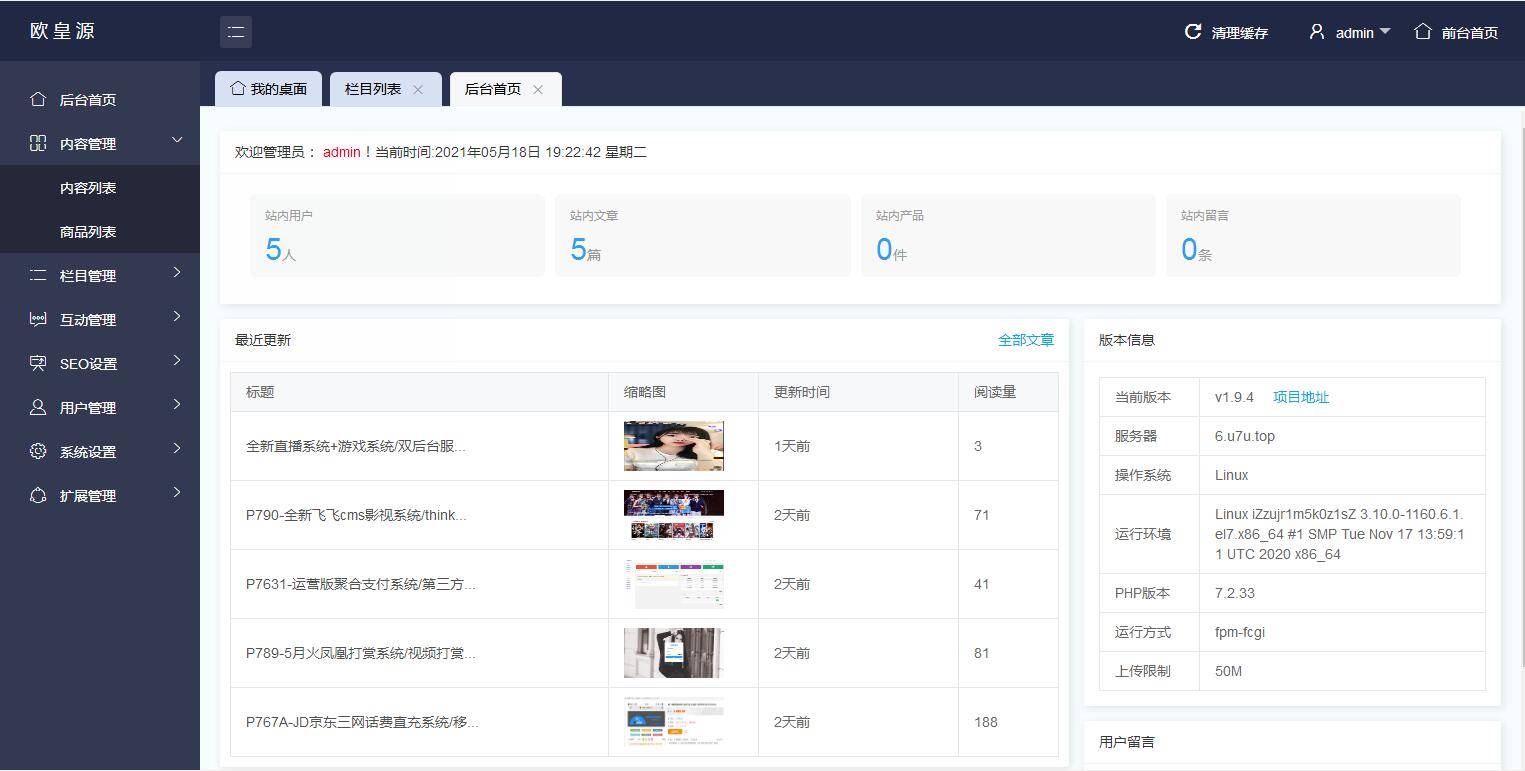Switch to the 我的桌面 tab
Viewport: 1525px width, 771px height.
tap(268, 88)
